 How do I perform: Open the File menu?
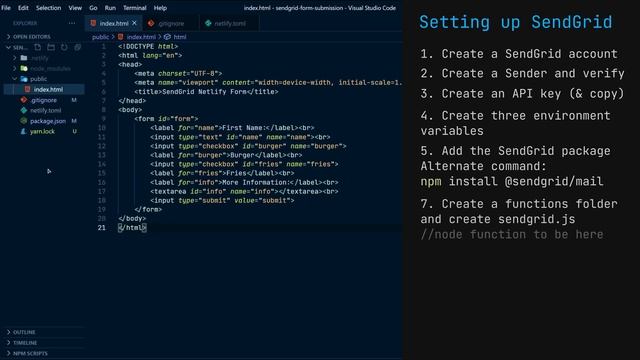pyautogui.click(x=6, y=8)
